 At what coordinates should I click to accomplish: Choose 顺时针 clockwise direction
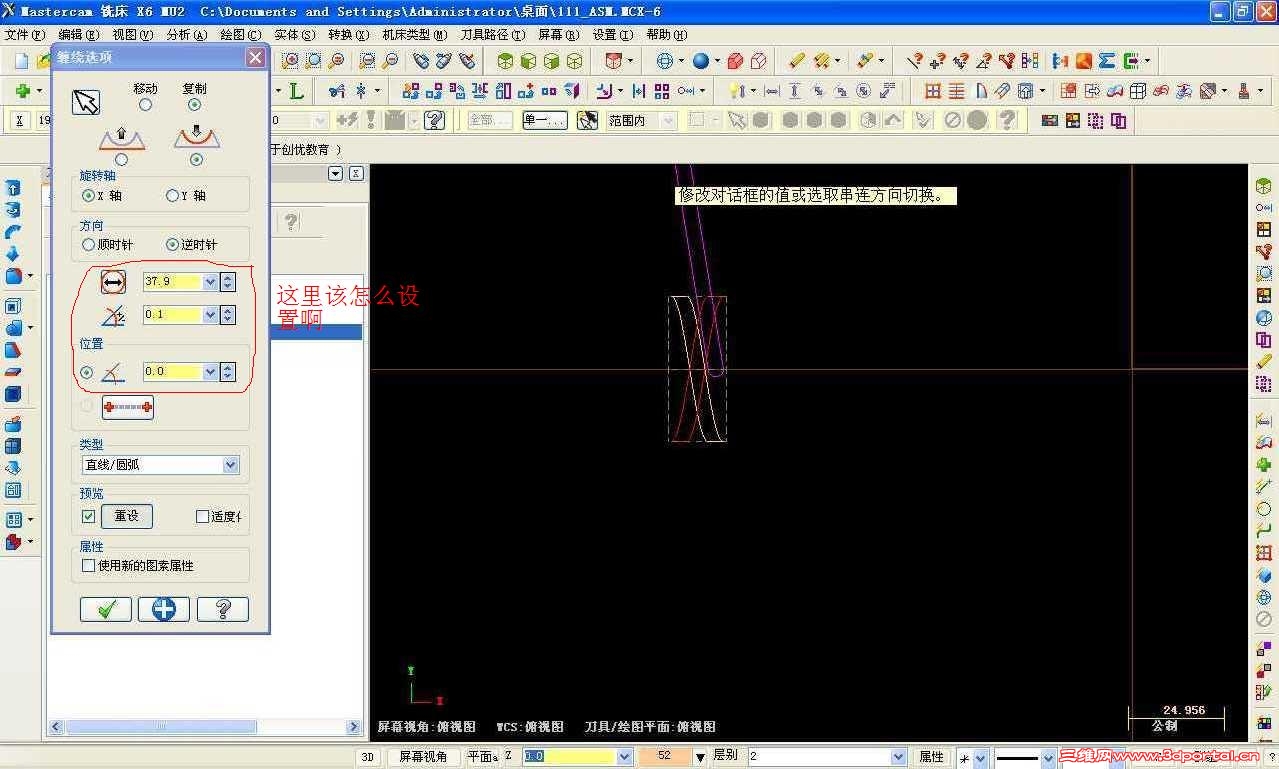pyautogui.click(x=88, y=244)
